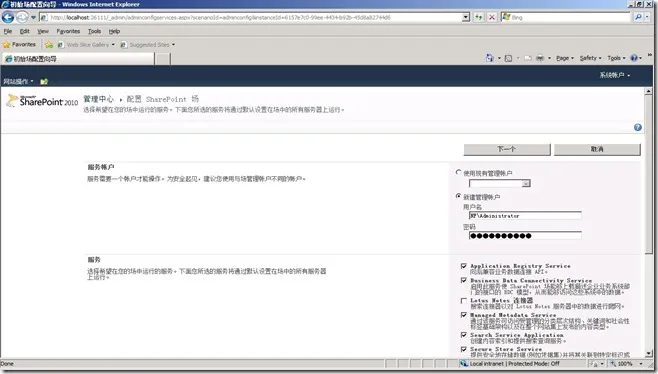Select 使用现有管理帐户 radio button

click(458, 173)
